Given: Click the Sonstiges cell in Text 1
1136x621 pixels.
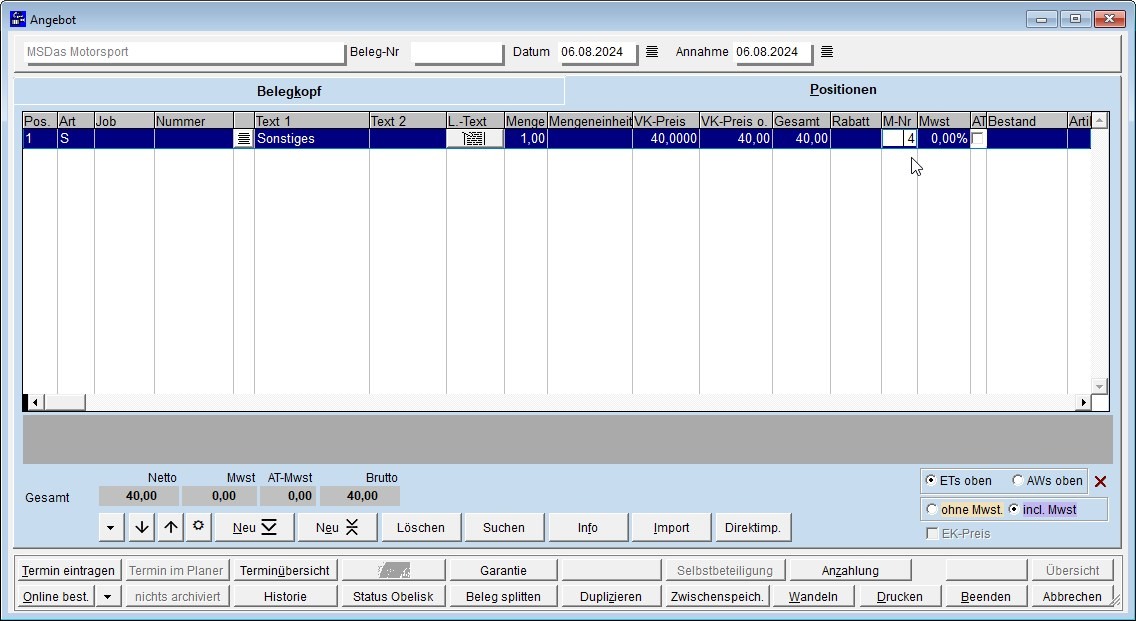Looking at the screenshot, I should (x=312, y=138).
